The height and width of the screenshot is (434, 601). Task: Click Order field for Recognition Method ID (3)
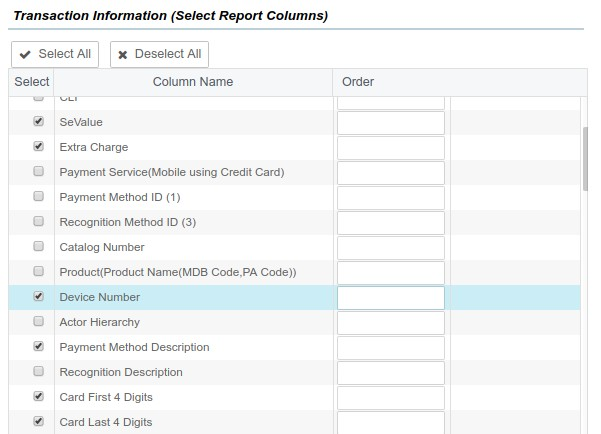tap(391, 223)
